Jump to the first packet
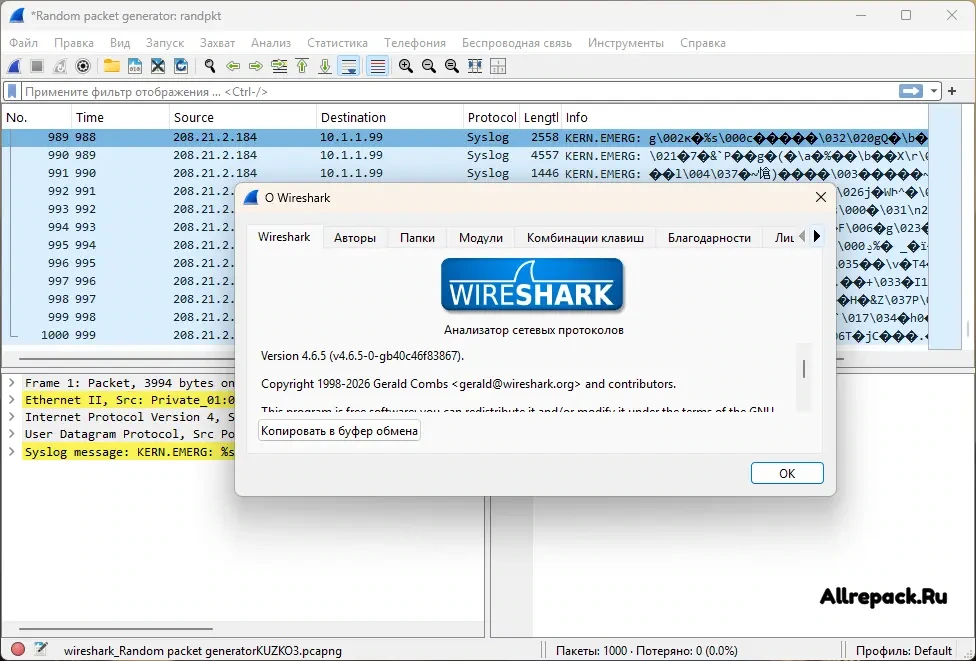Image resolution: width=976 pixels, height=661 pixels. [302, 66]
